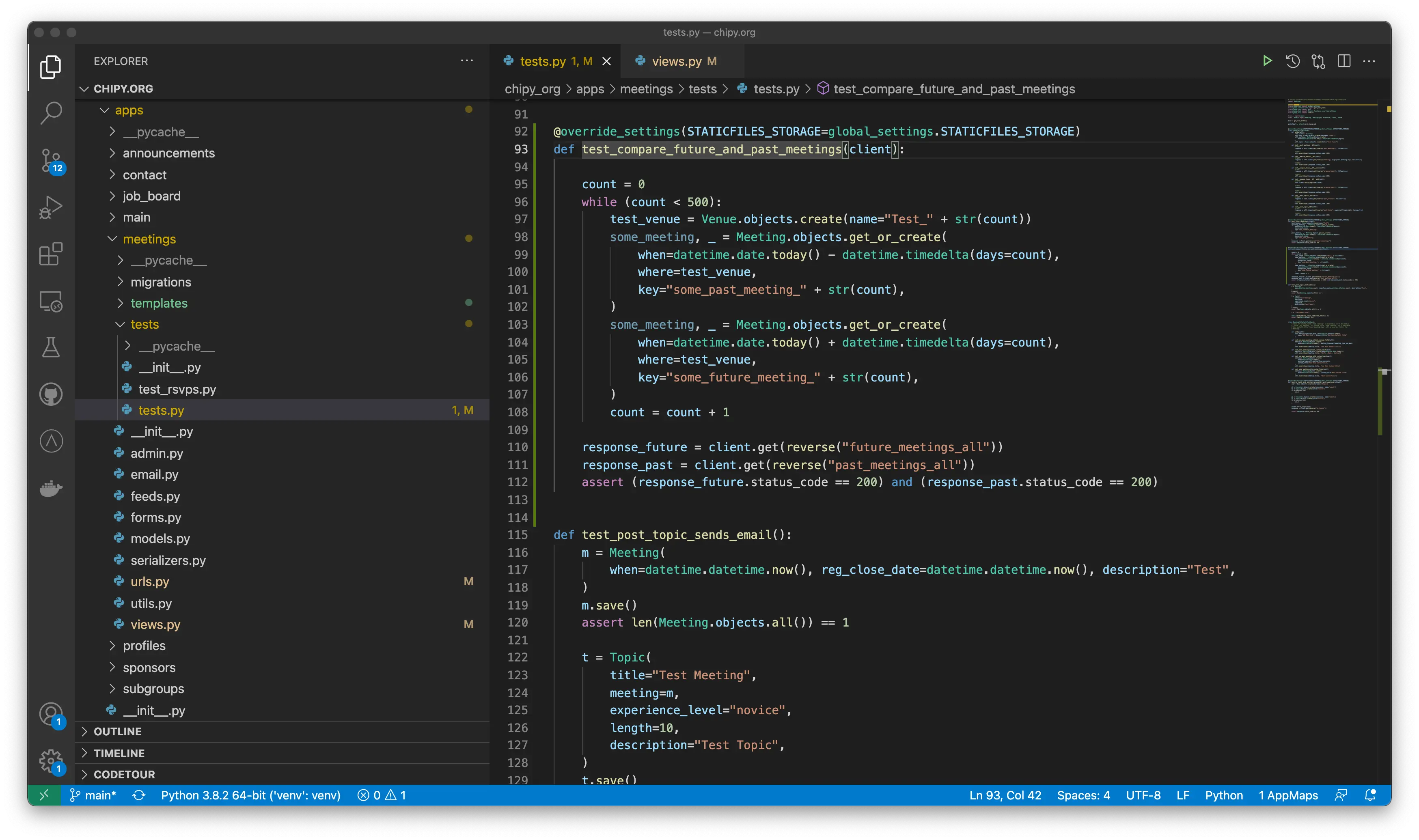Open the file history clock icon
The height and width of the screenshot is (840, 1419).
(1292, 60)
